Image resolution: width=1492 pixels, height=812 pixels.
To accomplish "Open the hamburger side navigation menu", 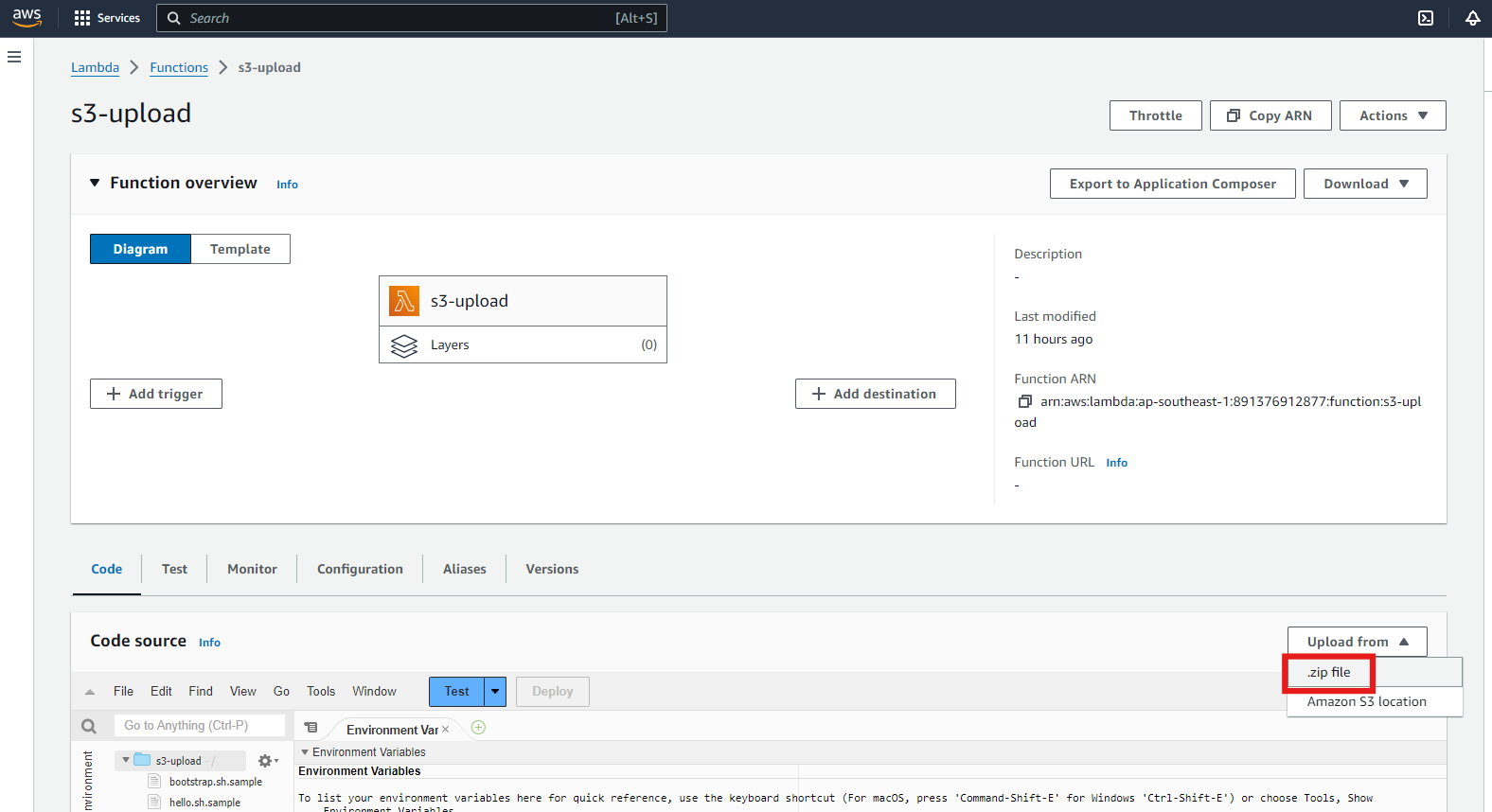I will coord(14,57).
